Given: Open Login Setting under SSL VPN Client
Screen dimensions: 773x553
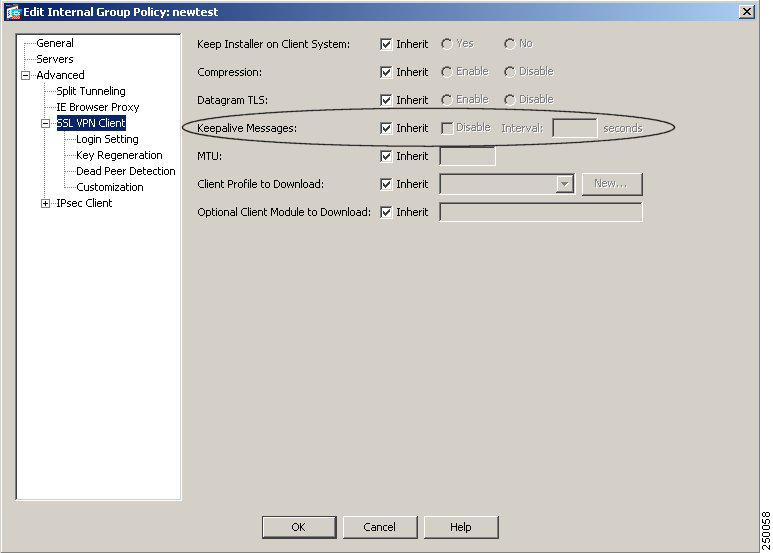Looking at the screenshot, I should pos(107,139).
